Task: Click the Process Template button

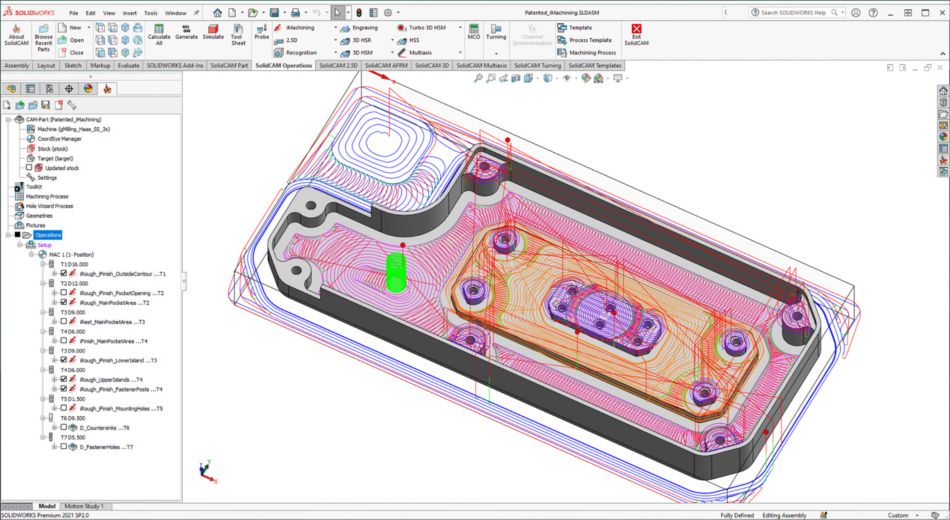Action: [x=585, y=41]
